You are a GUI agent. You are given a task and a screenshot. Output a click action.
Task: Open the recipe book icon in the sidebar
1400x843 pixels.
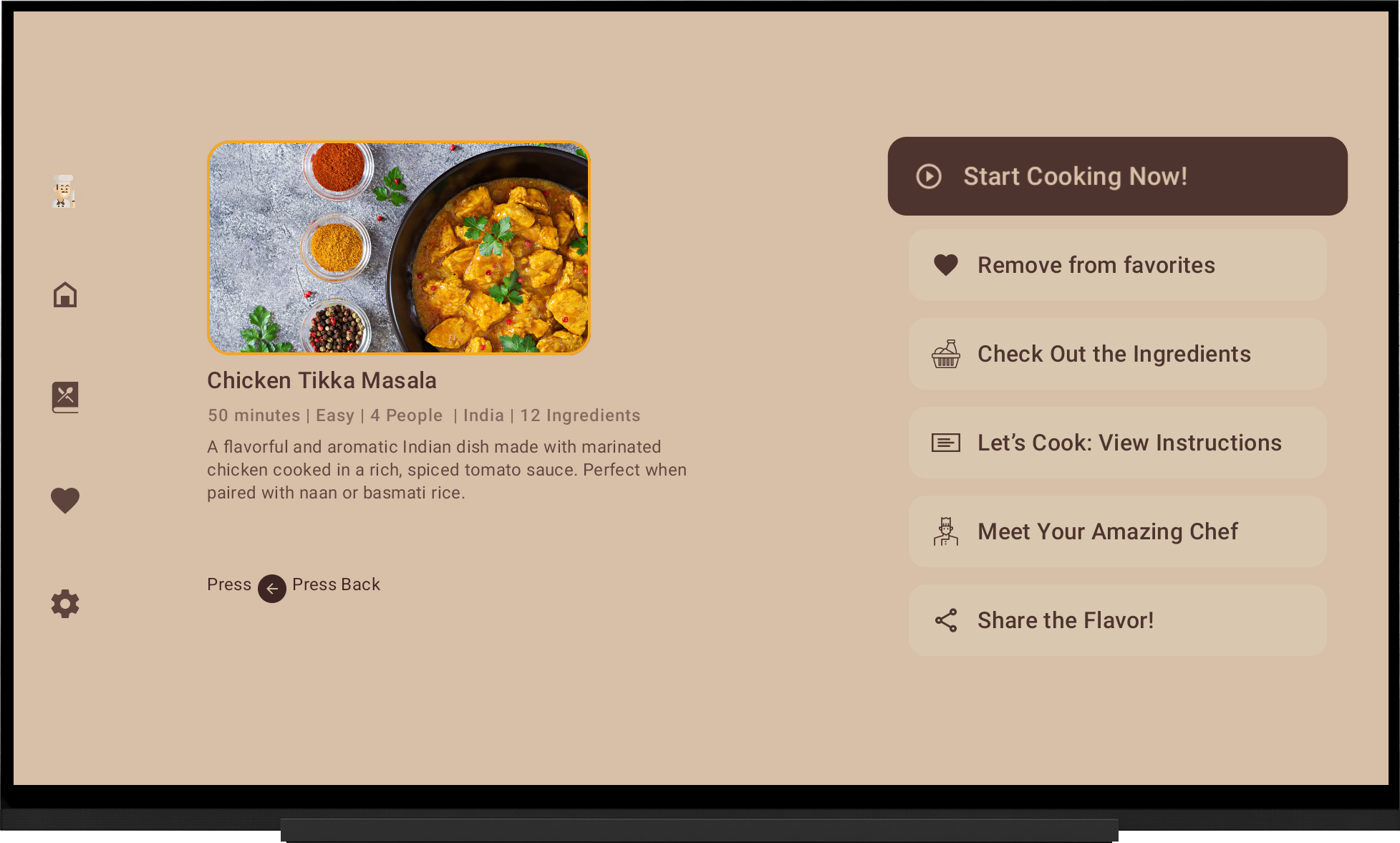point(65,397)
